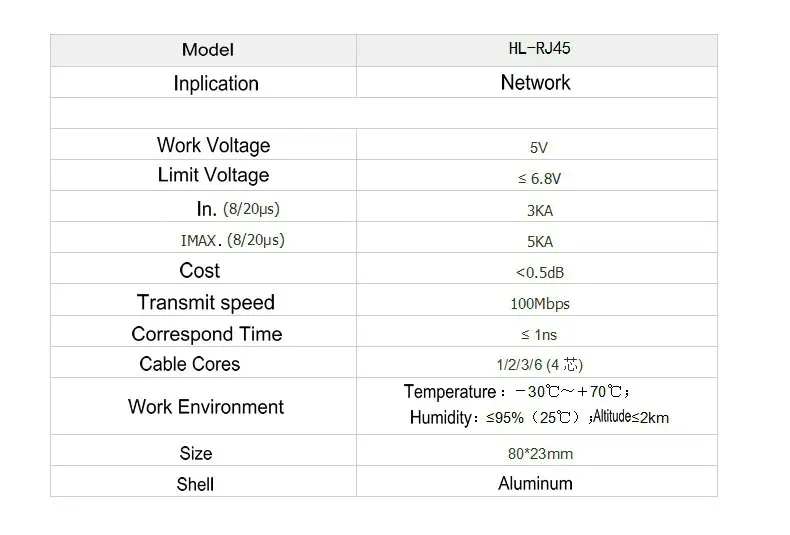
Task: Click the Work Environment label
Action: [x=206, y=407]
